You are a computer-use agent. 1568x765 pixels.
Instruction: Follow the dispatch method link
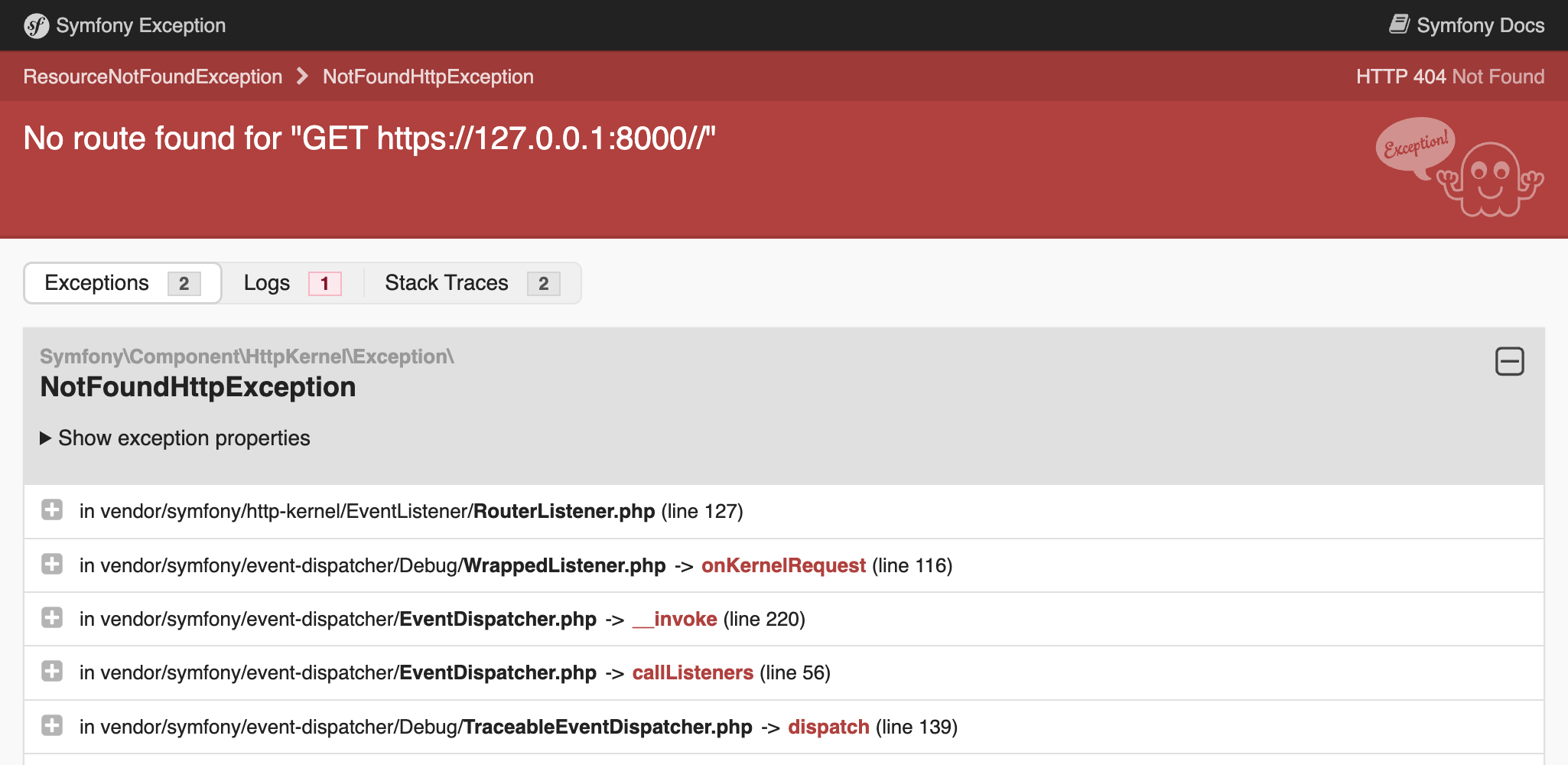(x=828, y=727)
